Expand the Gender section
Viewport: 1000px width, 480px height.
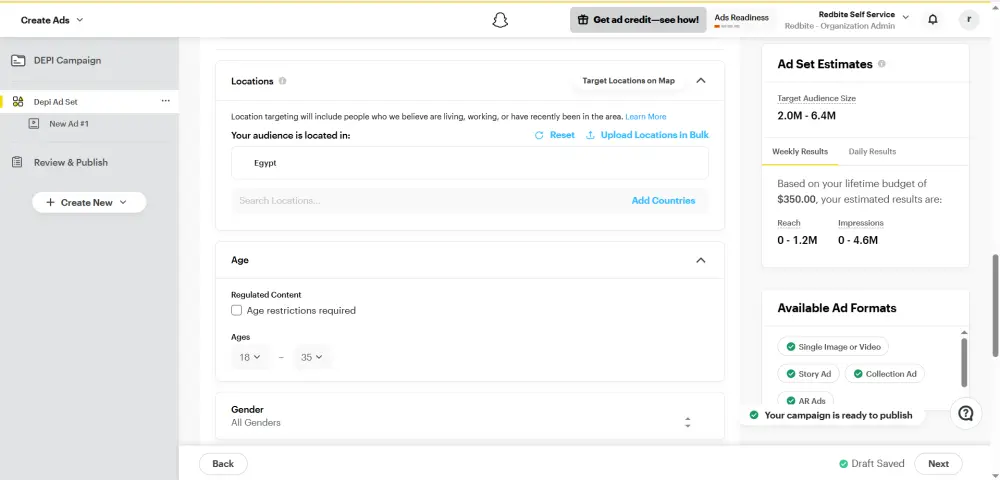[687, 422]
